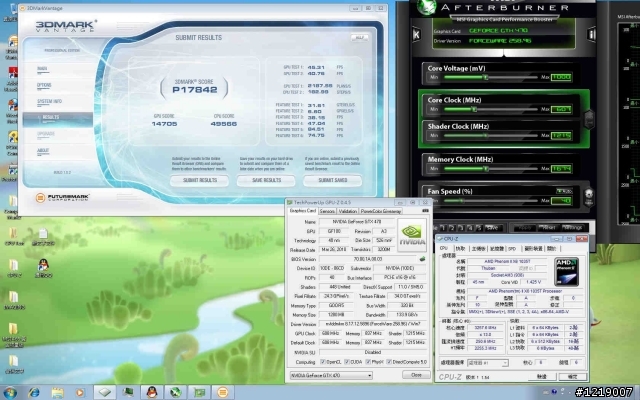Click the Memory Clock slider handle
640x400 pixels.
485,169
